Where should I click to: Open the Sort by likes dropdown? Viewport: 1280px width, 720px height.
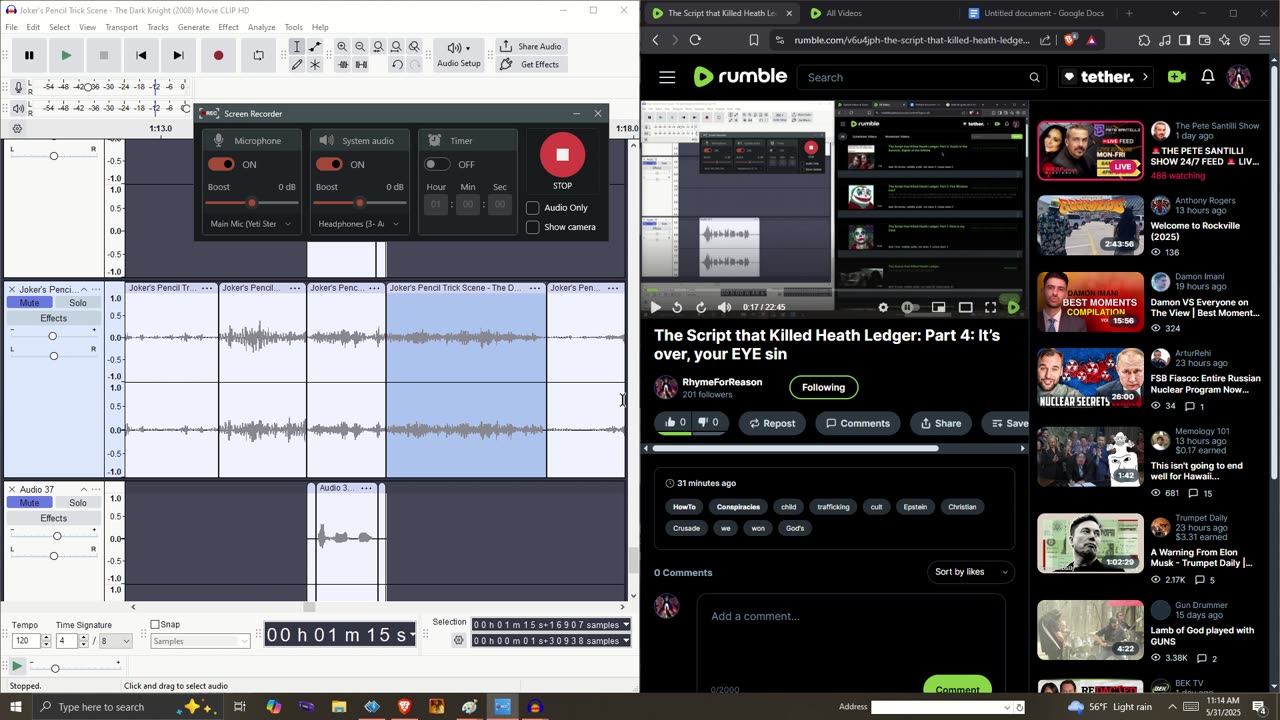pos(971,572)
